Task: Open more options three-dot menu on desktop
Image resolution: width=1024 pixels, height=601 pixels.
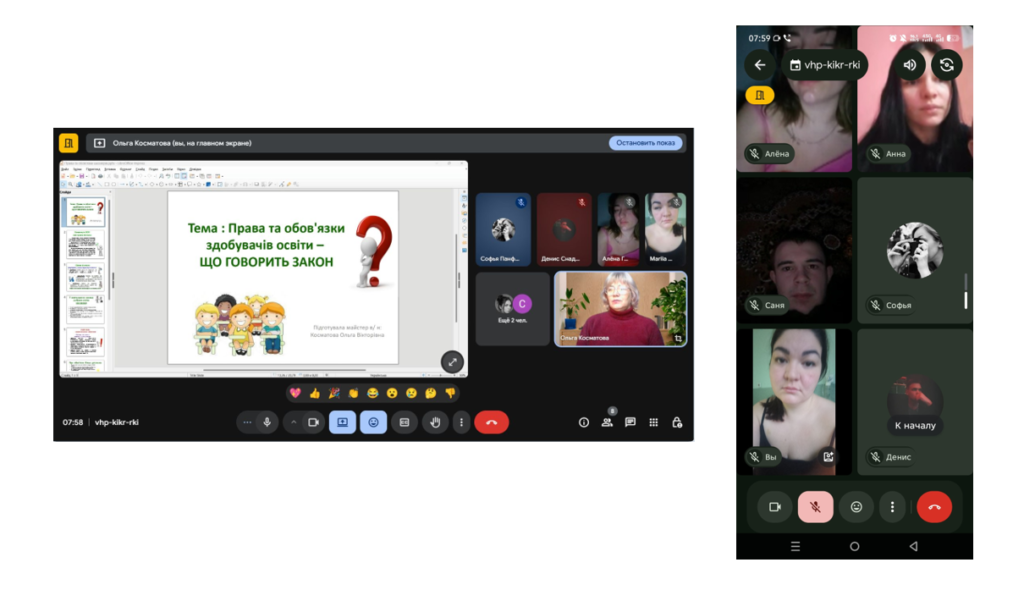Action: (x=461, y=422)
